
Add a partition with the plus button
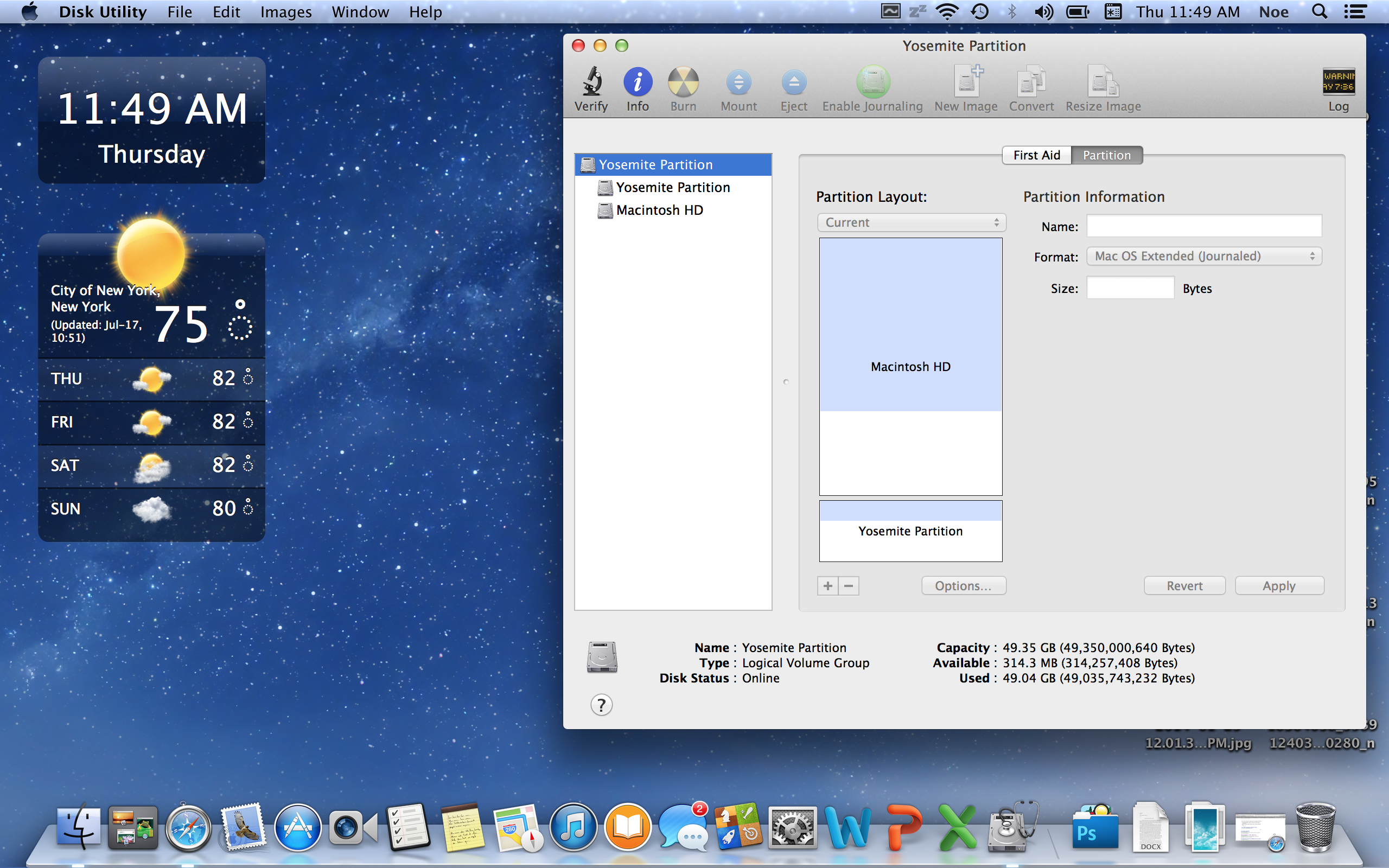[x=827, y=585]
